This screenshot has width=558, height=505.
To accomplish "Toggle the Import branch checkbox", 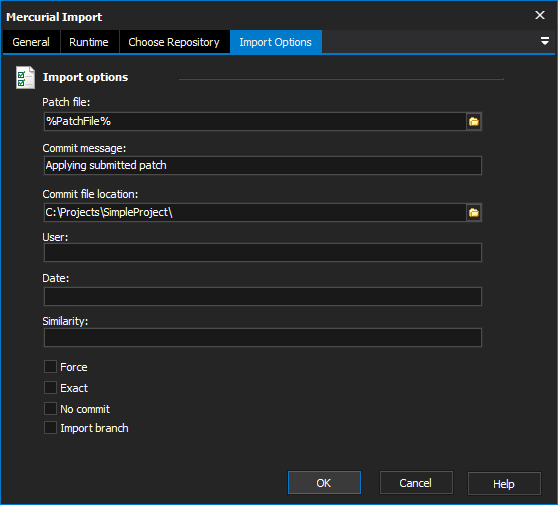I will pyautogui.click(x=50, y=428).
